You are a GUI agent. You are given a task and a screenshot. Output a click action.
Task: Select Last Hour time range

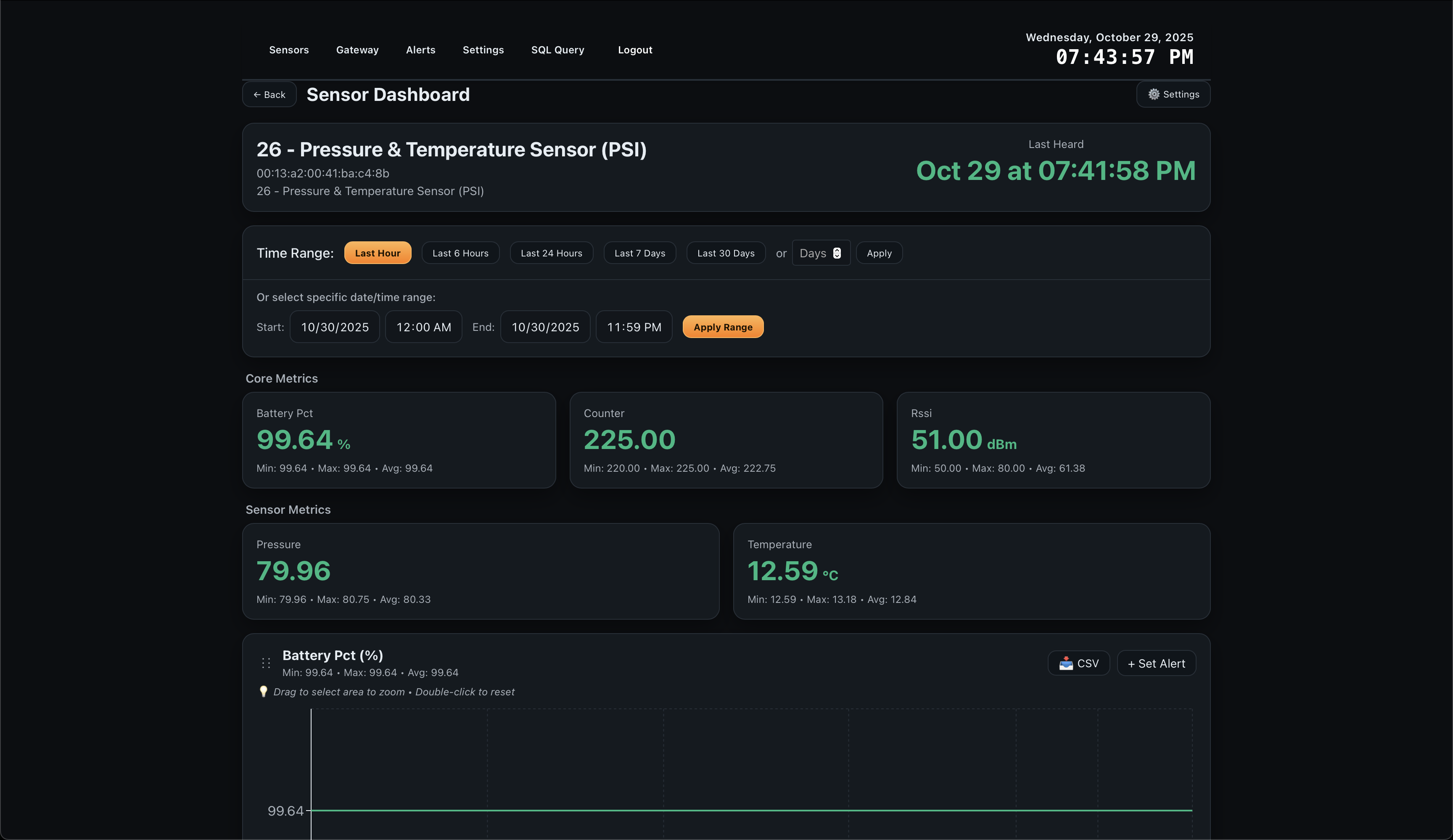377,253
